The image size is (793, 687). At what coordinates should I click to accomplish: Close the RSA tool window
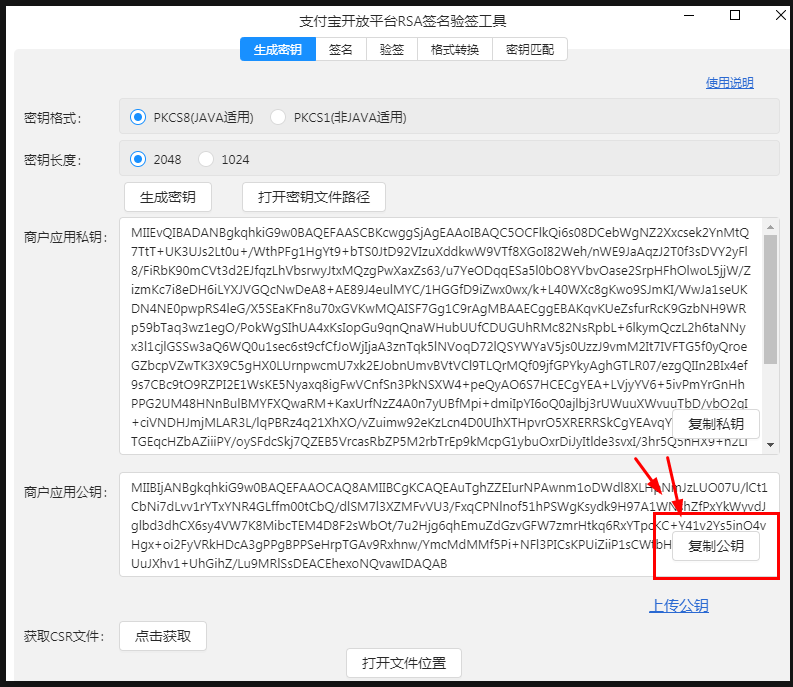(x=780, y=16)
